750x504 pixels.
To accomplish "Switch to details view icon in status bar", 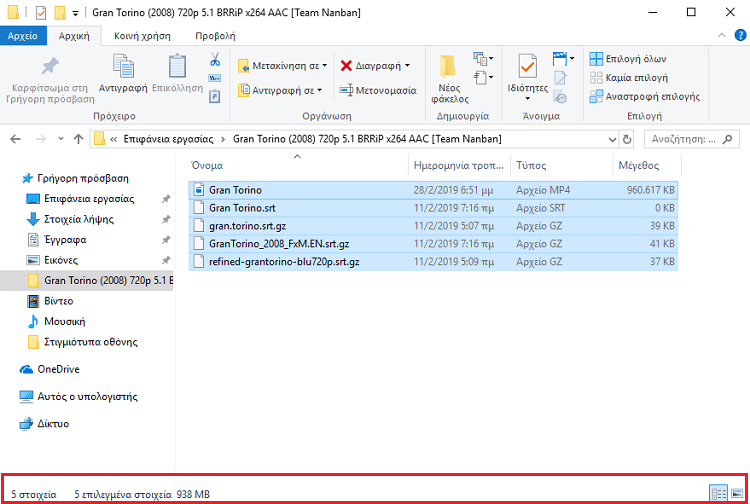I will [x=718, y=493].
